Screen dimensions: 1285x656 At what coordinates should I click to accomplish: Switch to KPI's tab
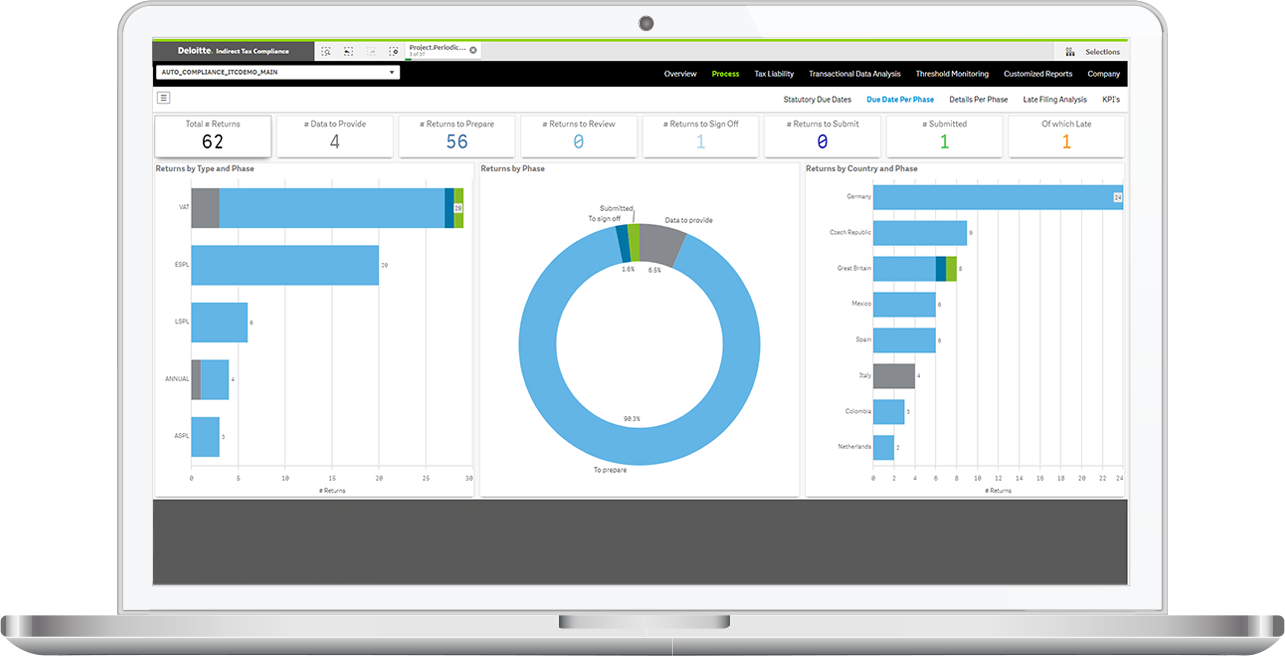click(1111, 100)
